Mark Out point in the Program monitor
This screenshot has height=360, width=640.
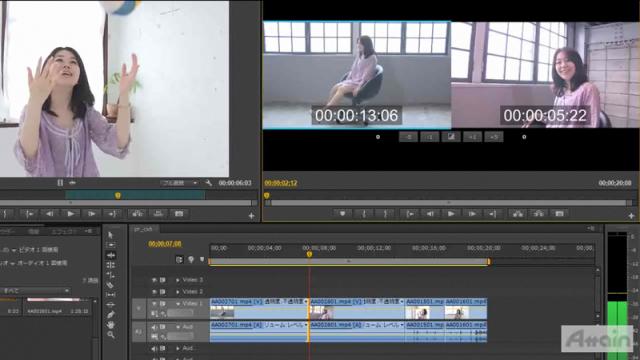point(385,213)
